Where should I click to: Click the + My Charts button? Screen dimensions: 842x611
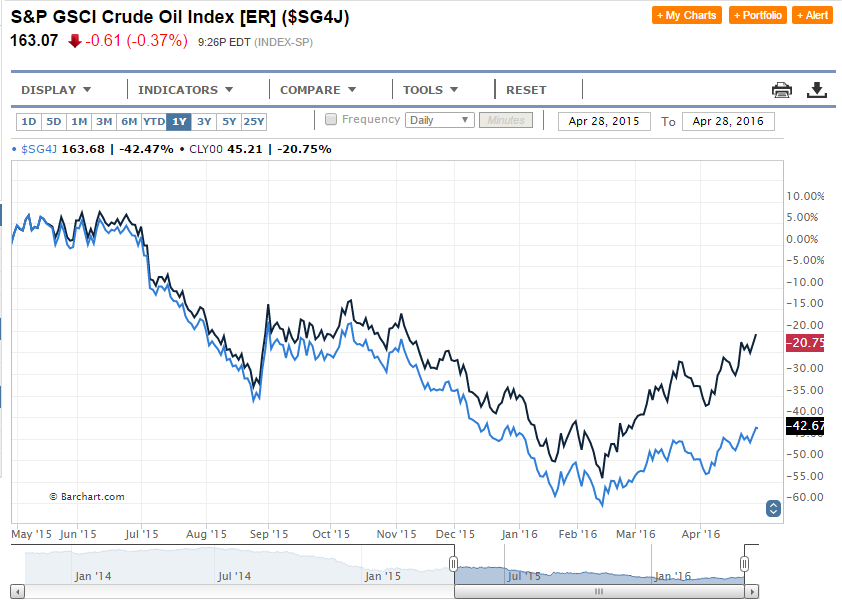(686, 16)
